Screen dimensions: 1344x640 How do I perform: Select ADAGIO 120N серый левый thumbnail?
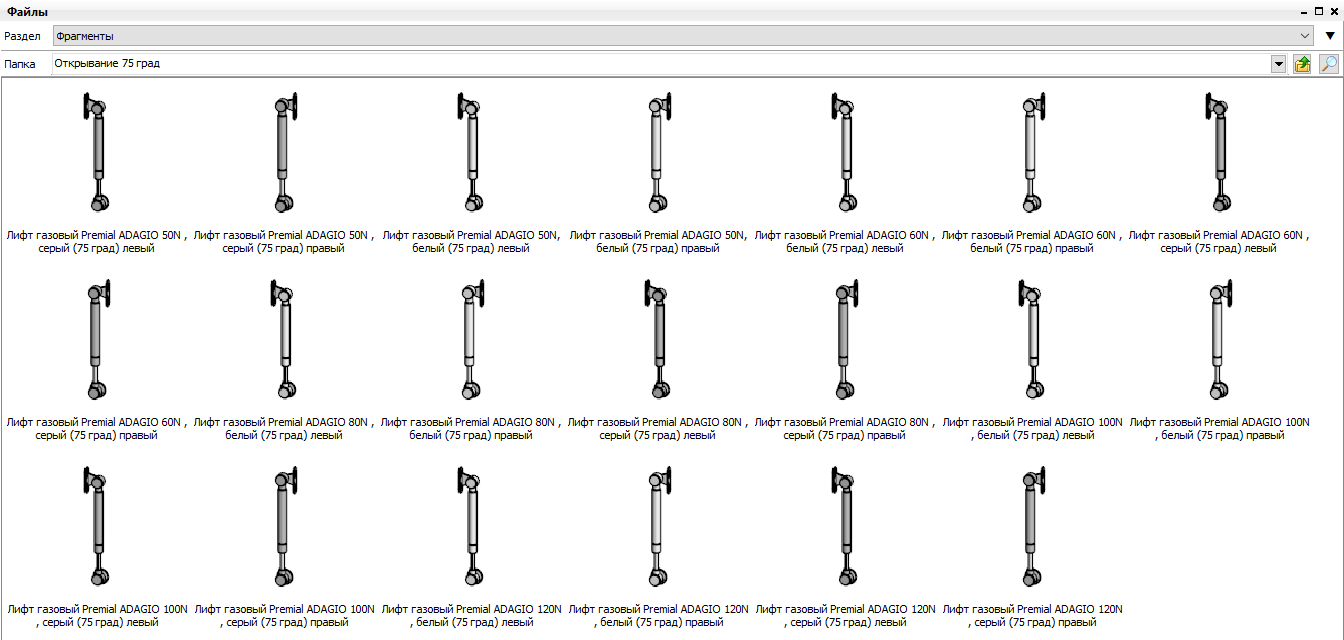(845, 526)
